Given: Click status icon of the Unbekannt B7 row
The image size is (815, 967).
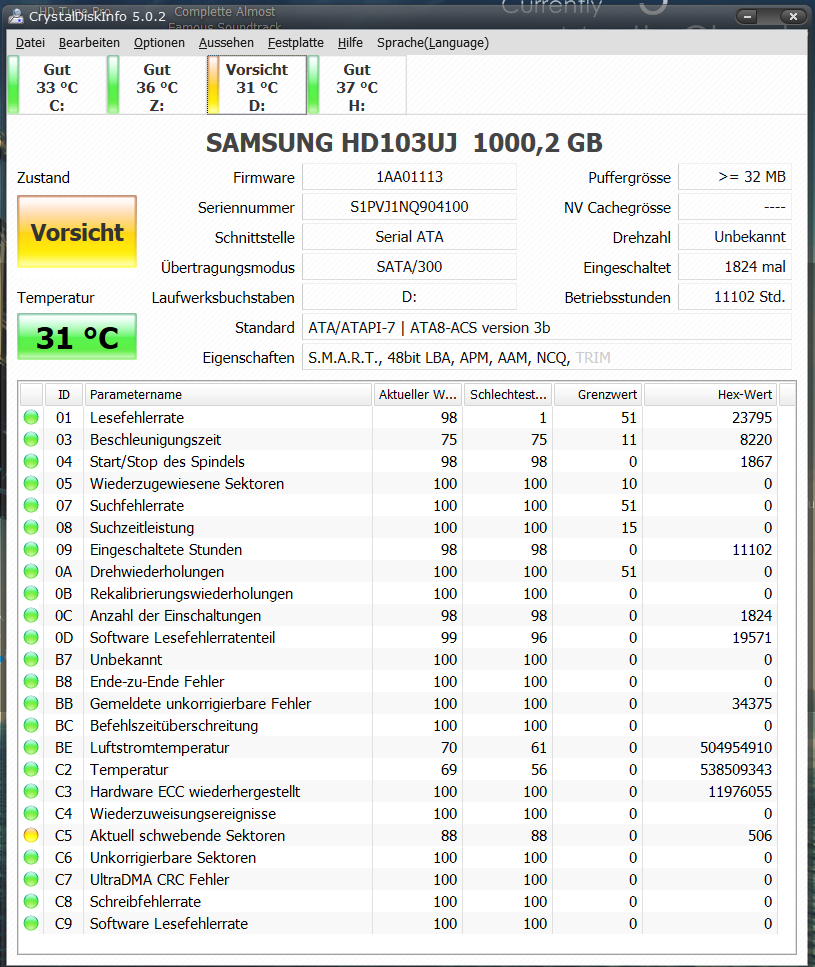Looking at the screenshot, I should pyautogui.click(x=31, y=660).
